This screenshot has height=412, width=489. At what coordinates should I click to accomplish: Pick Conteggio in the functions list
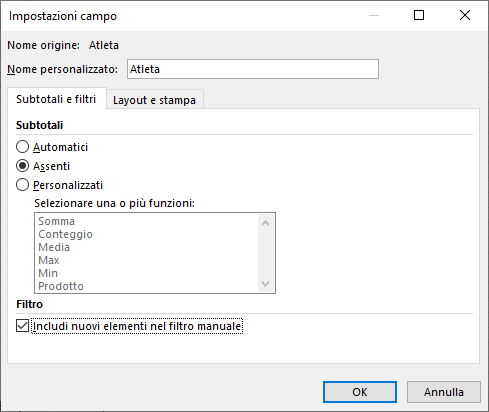point(147,234)
